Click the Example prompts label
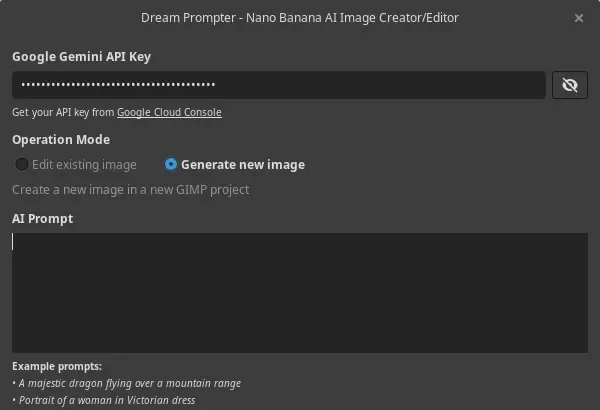Image resolution: width=600 pixels, height=410 pixels. pos(57,366)
